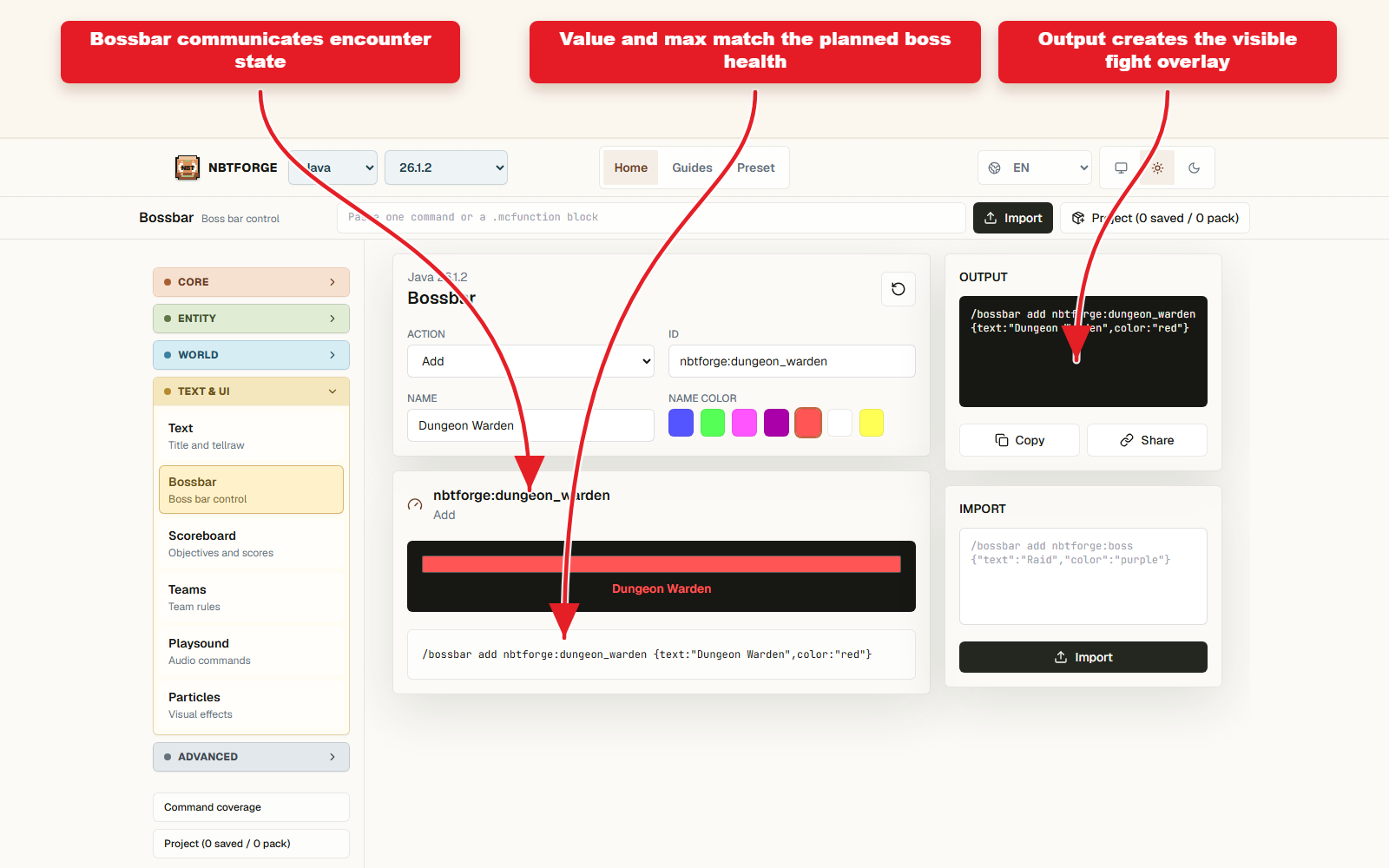Viewport: 1389px width, 868px height.
Task: Pick the pink name color swatch
Action: [745, 423]
